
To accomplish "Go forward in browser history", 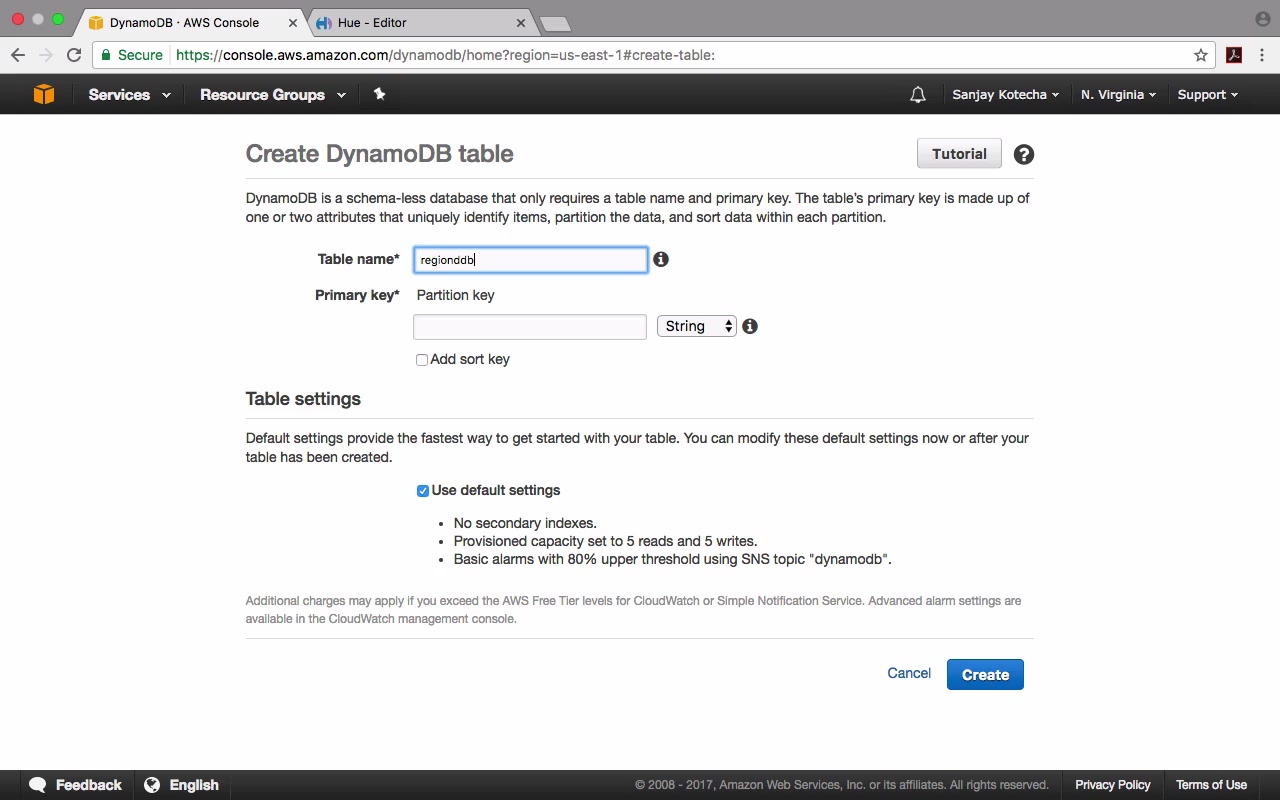I will point(46,55).
